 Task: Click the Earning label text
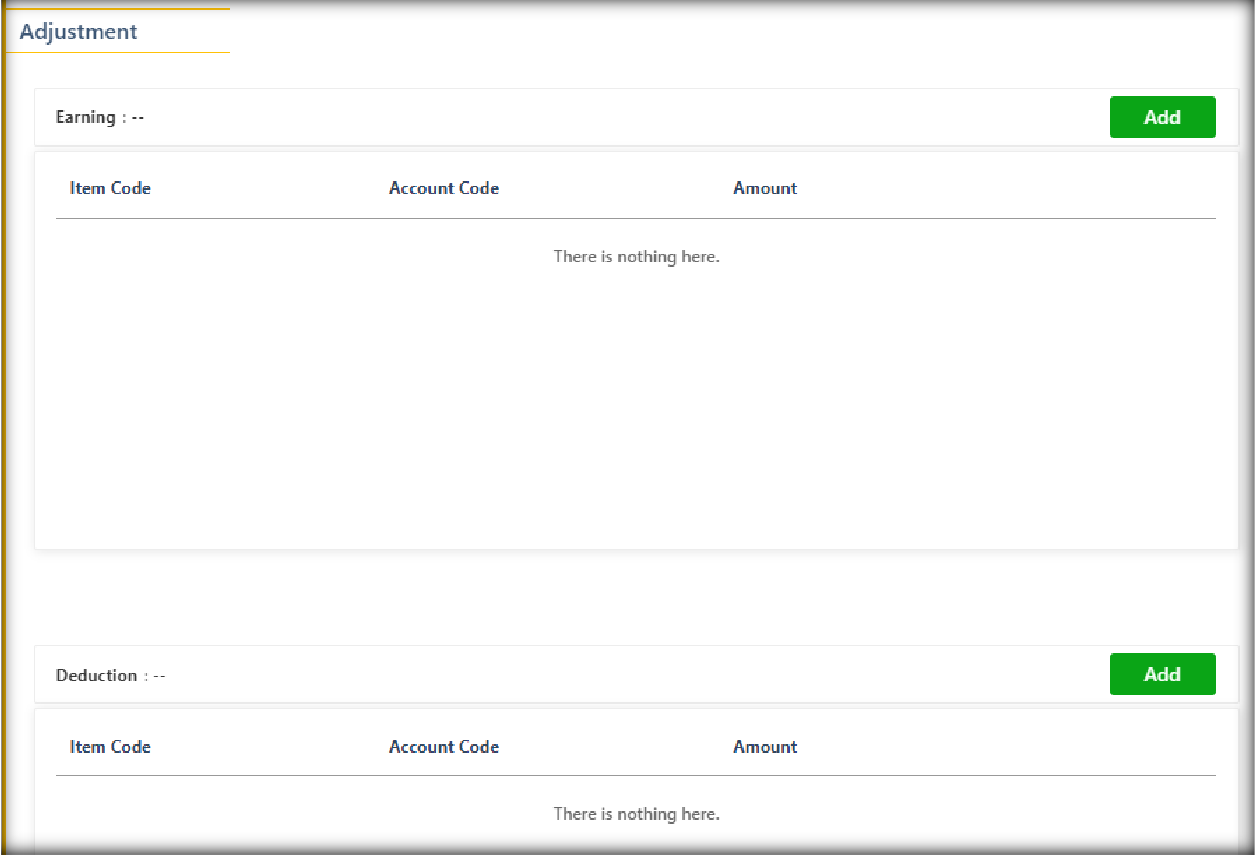[86, 118]
